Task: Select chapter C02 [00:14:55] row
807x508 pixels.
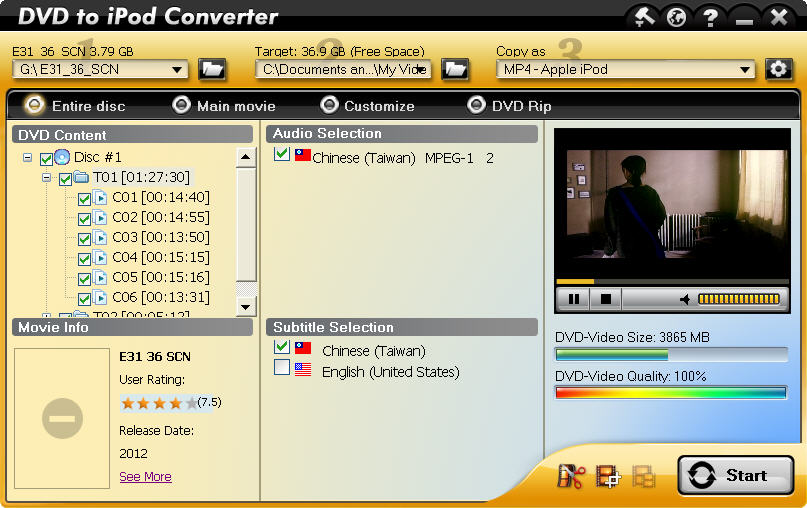Action: [x=161, y=218]
